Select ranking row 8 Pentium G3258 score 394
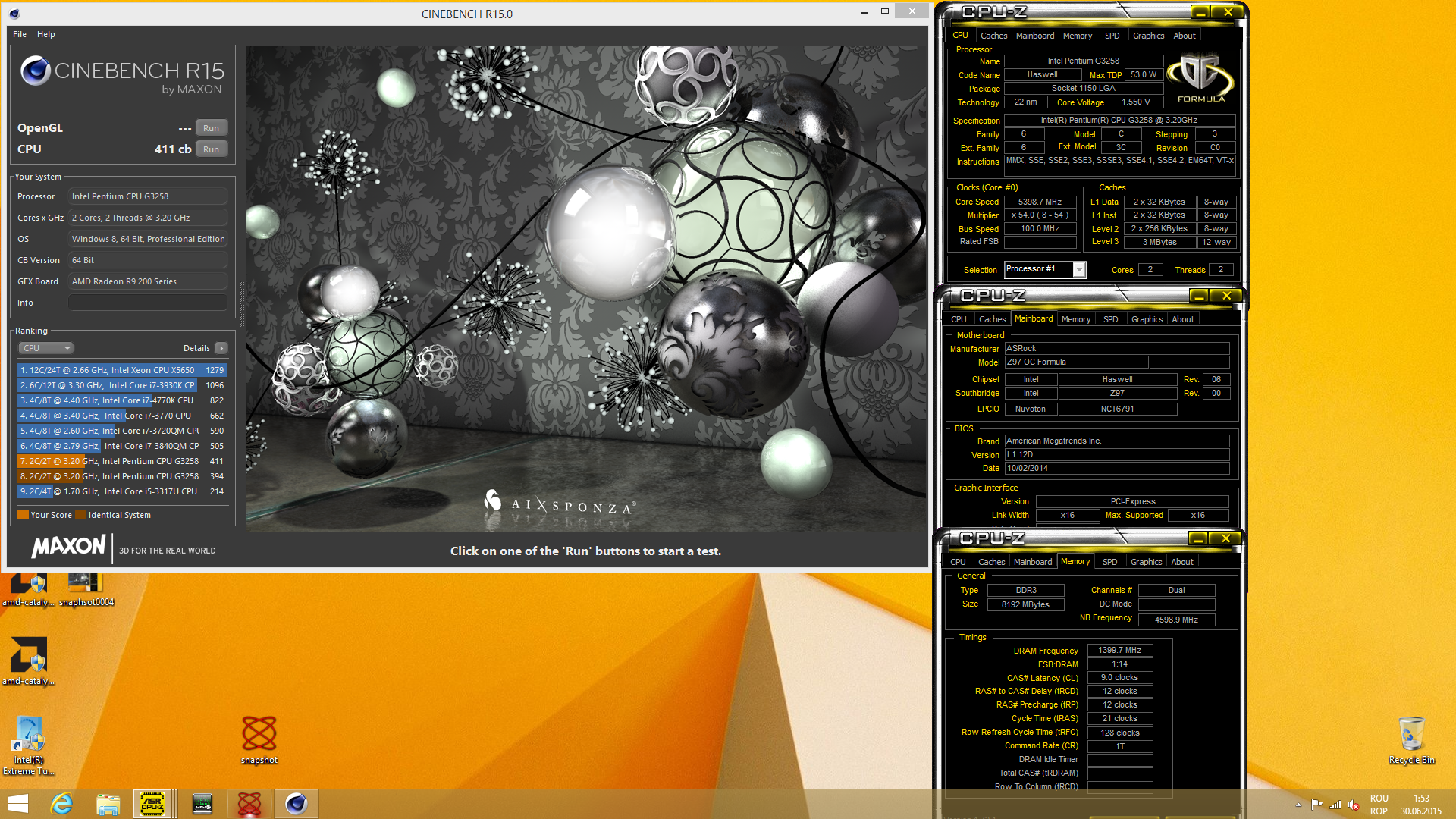The height and width of the screenshot is (819, 1456). point(122,476)
